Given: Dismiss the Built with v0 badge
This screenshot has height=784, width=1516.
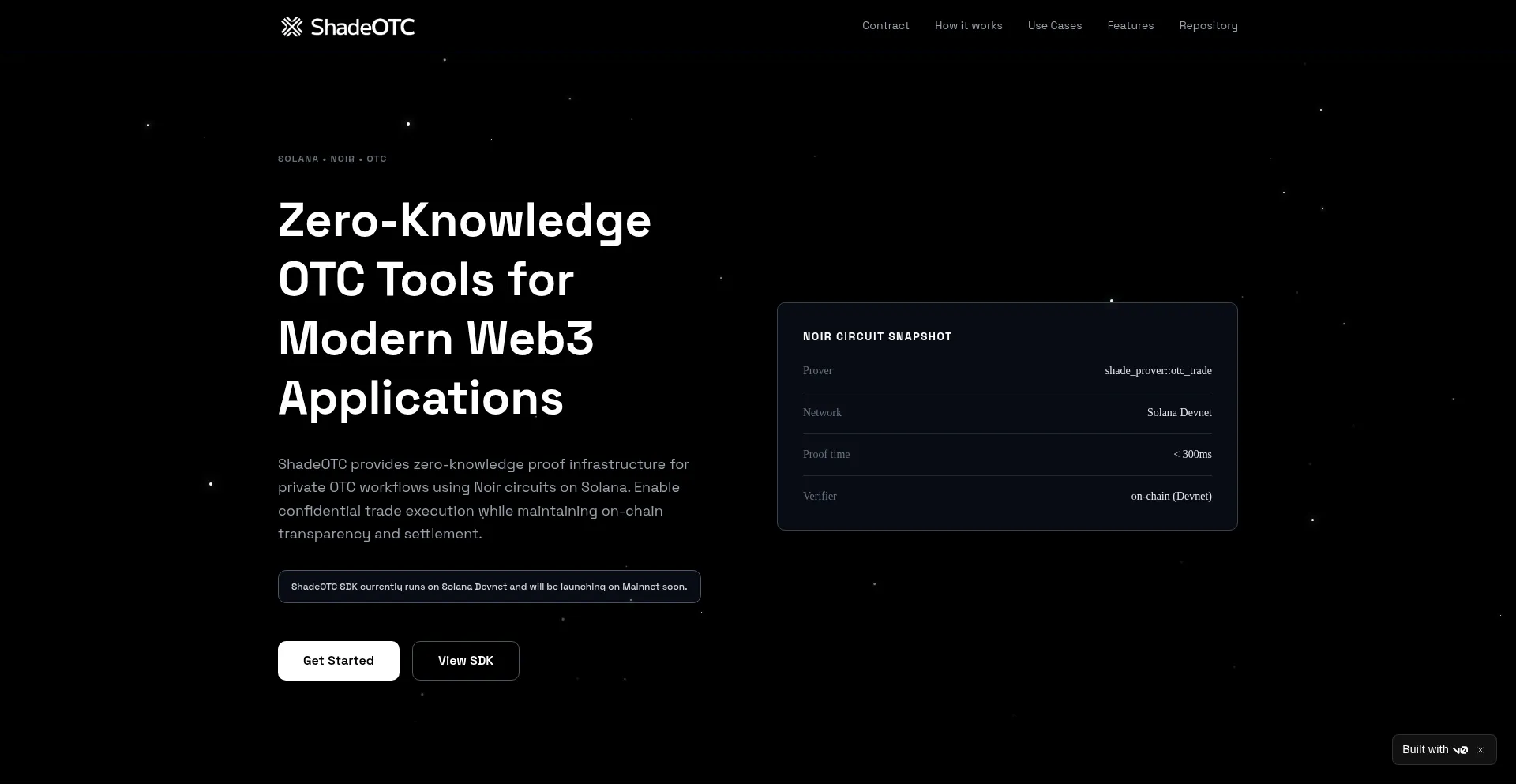Looking at the screenshot, I should point(1480,750).
